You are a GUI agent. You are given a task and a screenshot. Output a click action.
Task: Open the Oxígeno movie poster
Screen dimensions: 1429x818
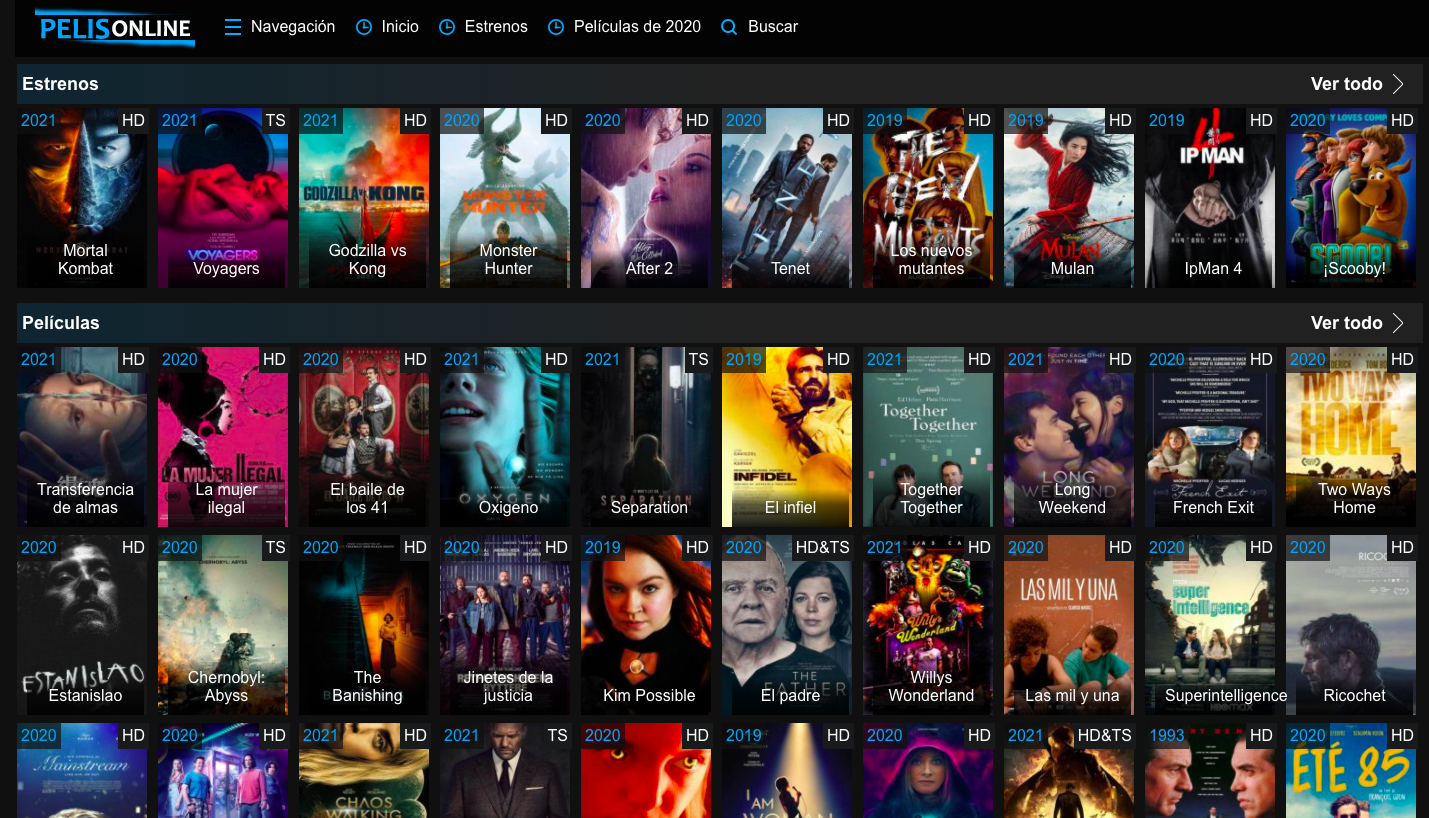point(505,437)
